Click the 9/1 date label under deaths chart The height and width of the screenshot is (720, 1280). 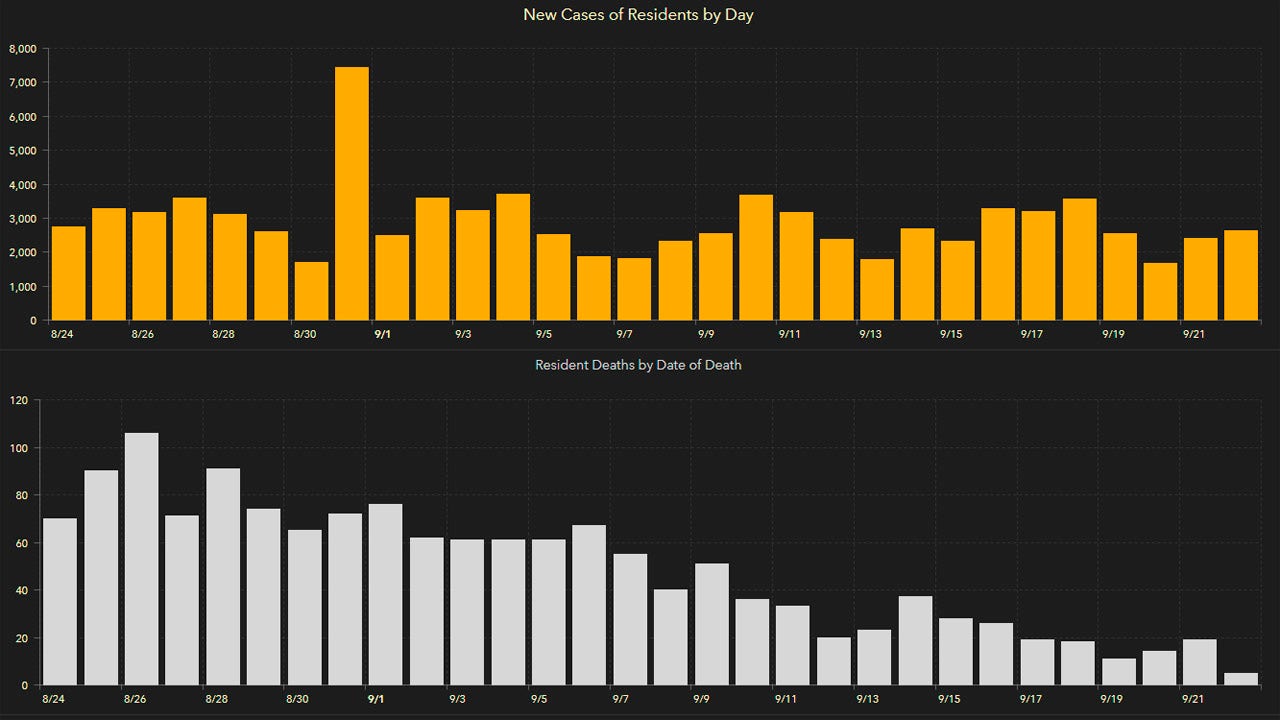(377, 699)
